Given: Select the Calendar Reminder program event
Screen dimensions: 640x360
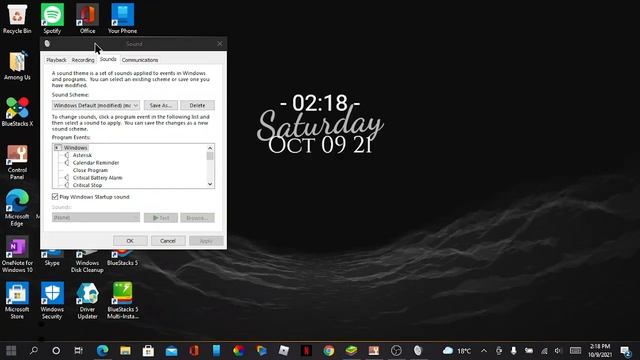Looking at the screenshot, I should 96,163.
